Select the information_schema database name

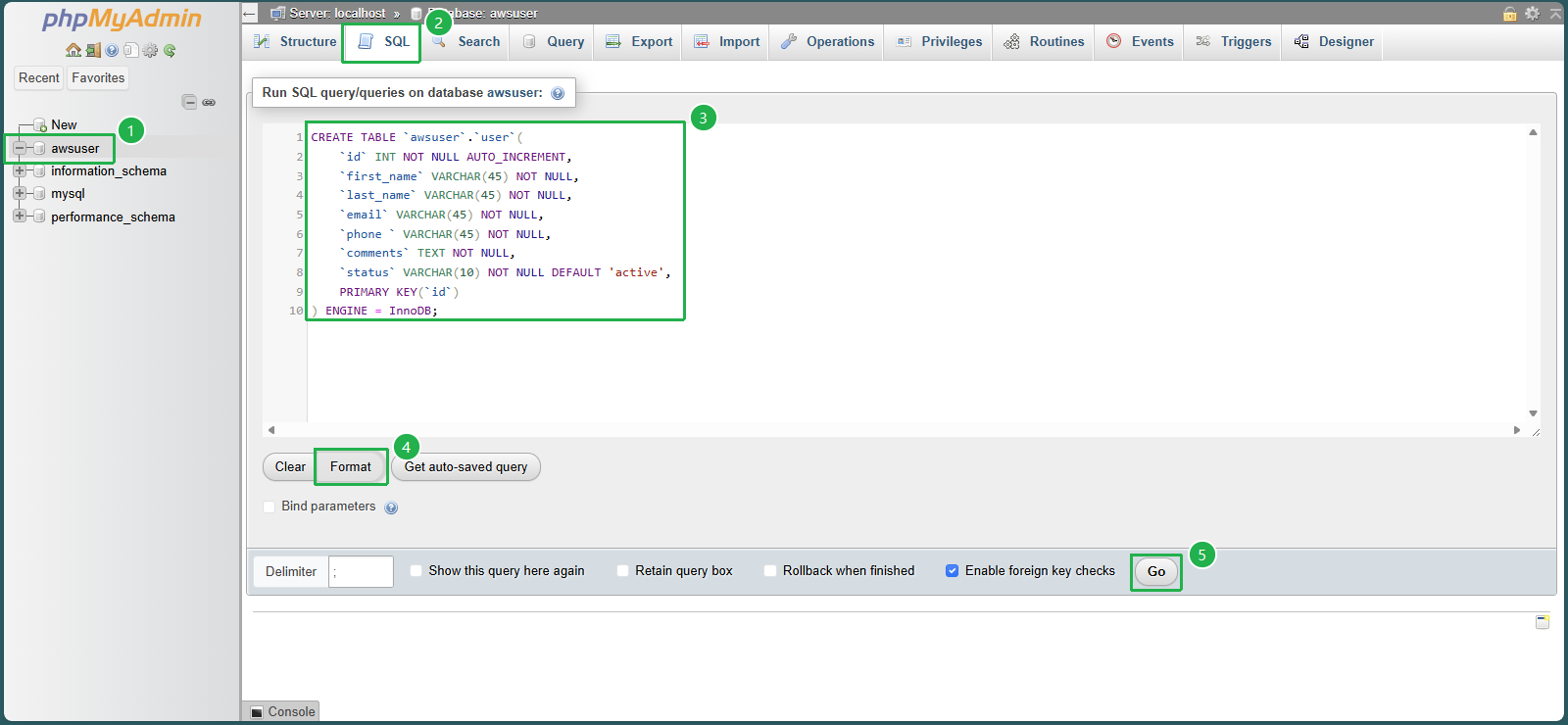(109, 171)
